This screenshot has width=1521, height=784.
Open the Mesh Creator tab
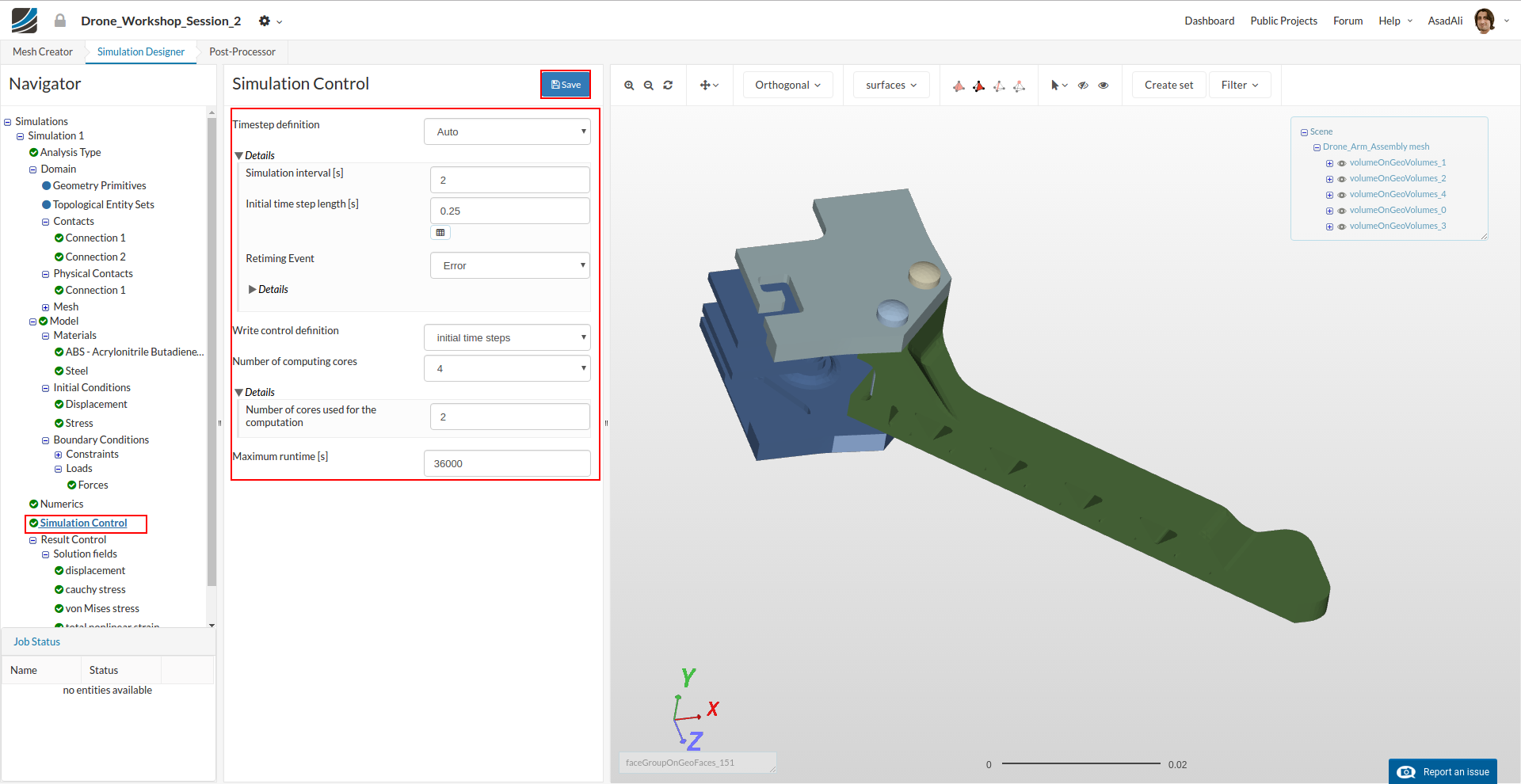coord(43,51)
